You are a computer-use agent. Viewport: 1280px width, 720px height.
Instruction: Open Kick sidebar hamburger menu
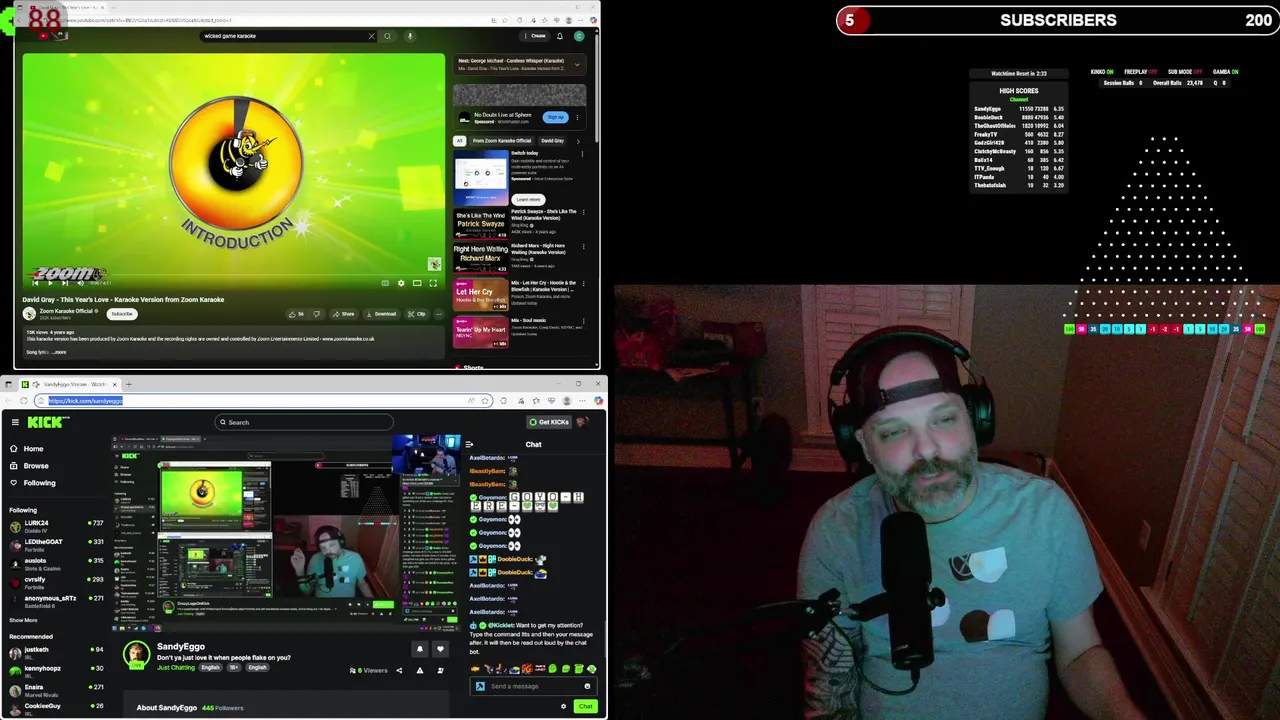(15, 422)
